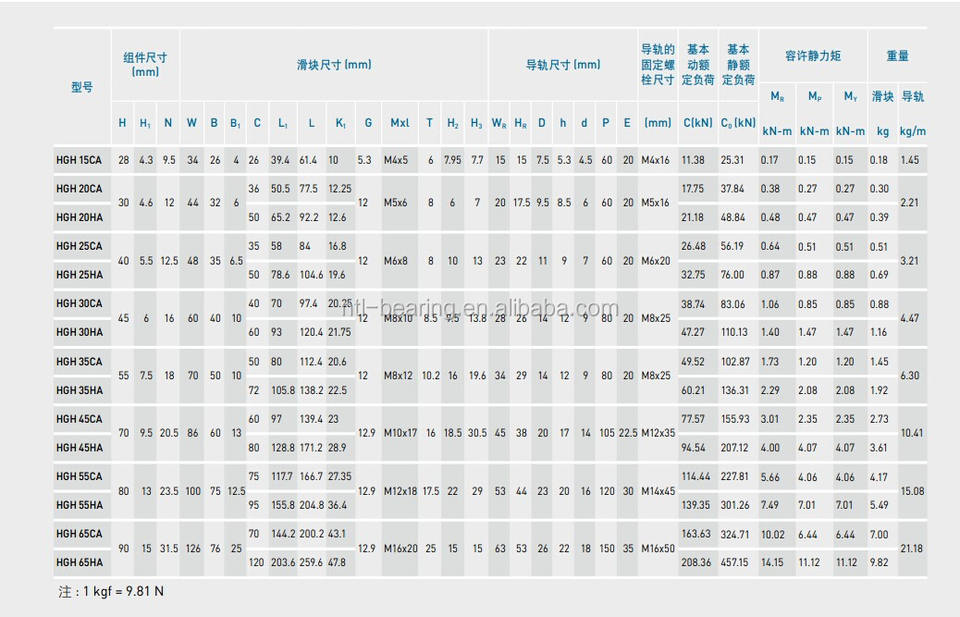Select the value 26.48
This screenshot has width=960, height=617.
[x=694, y=246]
